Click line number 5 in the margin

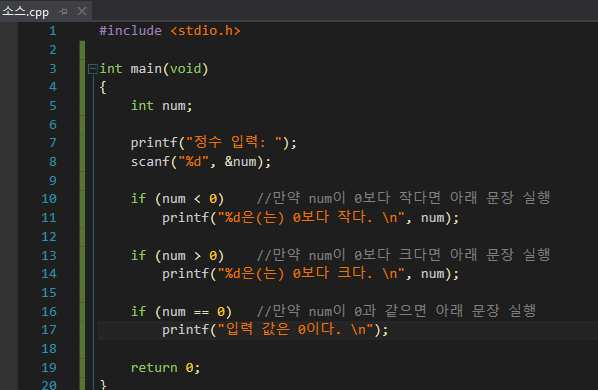point(53,106)
